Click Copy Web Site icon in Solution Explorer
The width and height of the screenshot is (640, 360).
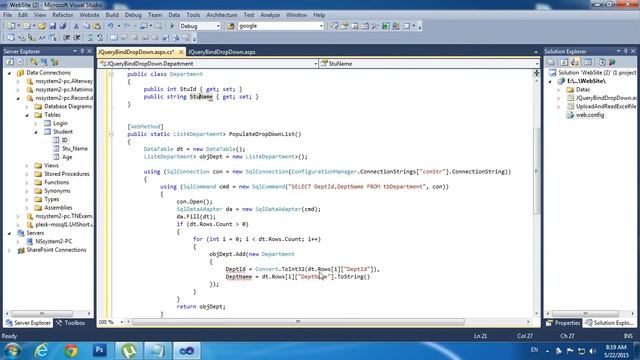[602, 62]
